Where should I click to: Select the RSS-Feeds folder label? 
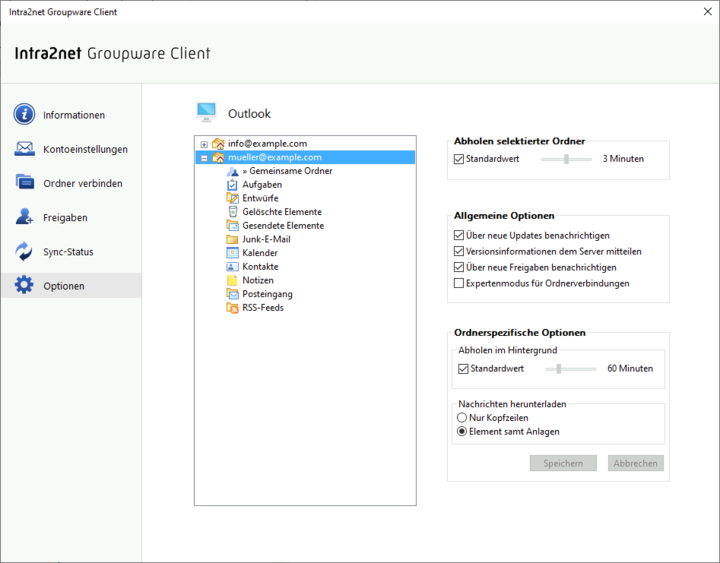point(263,308)
